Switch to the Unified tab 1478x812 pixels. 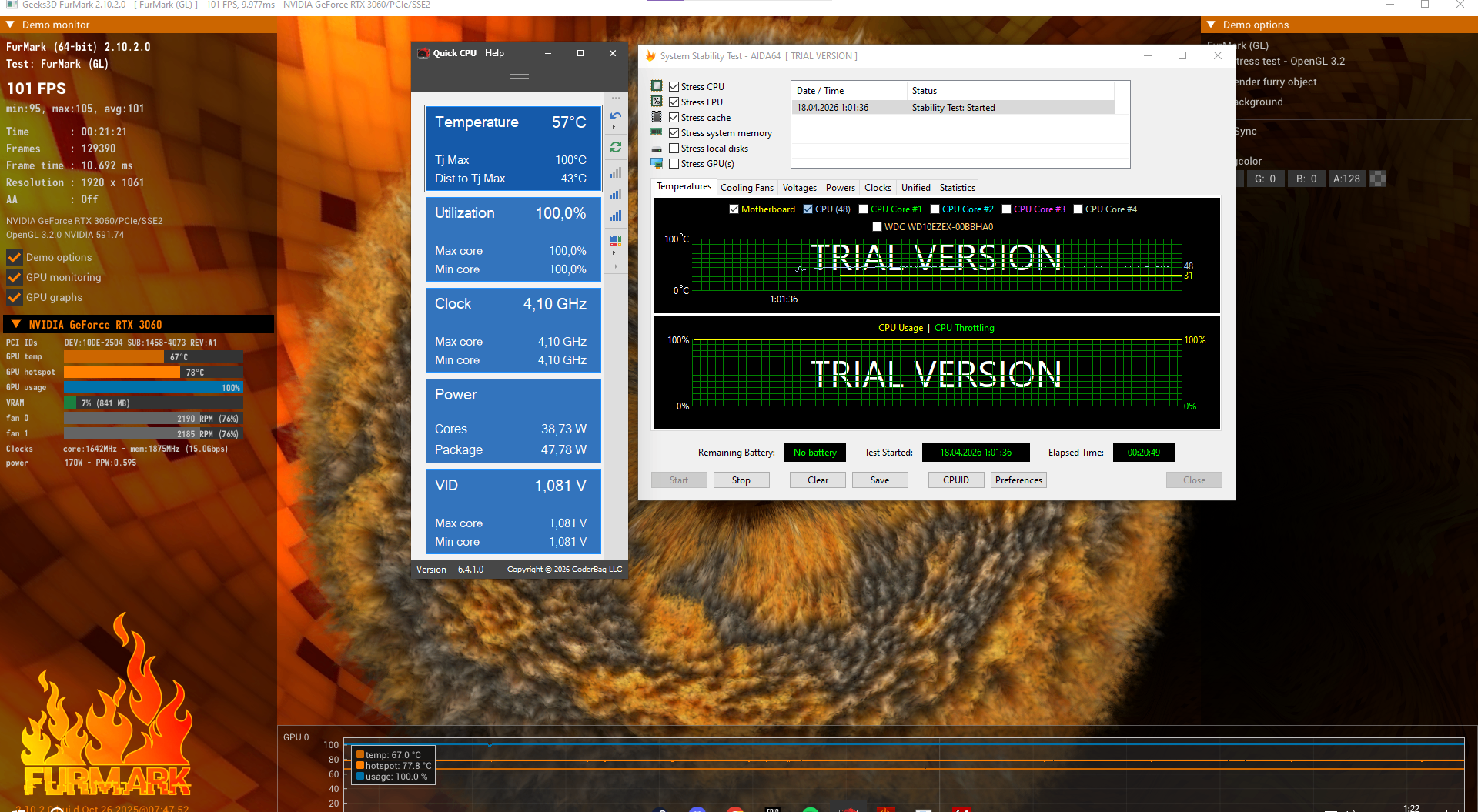[916, 188]
